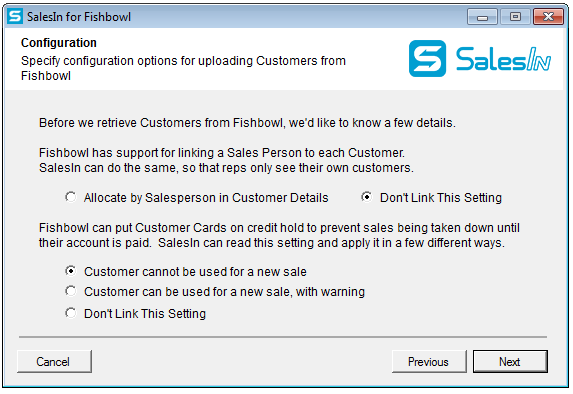Viewport: 573px width, 394px height.
Task: Continue with the Next button
Action: click(x=510, y=361)
